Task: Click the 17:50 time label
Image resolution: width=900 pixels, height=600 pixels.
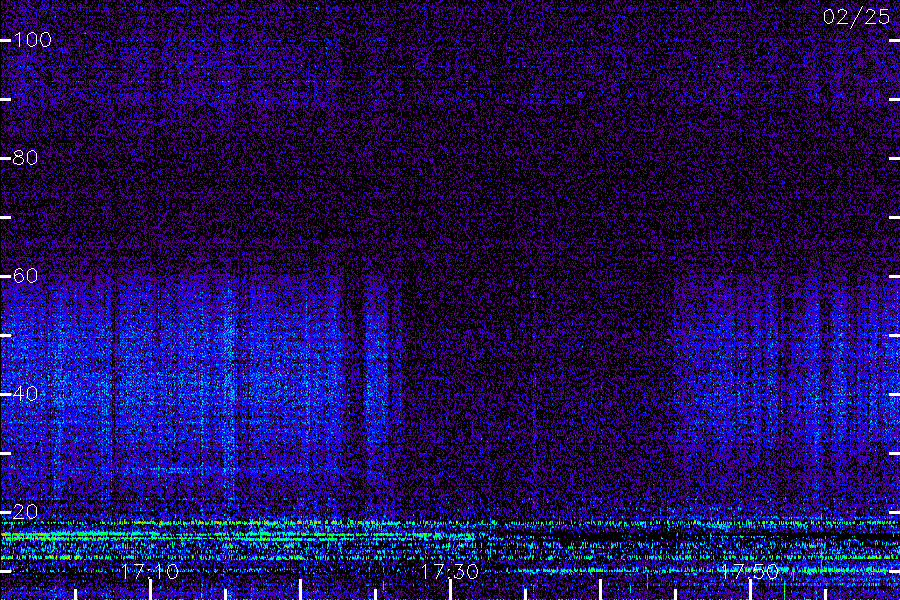Action: (750, 571)
